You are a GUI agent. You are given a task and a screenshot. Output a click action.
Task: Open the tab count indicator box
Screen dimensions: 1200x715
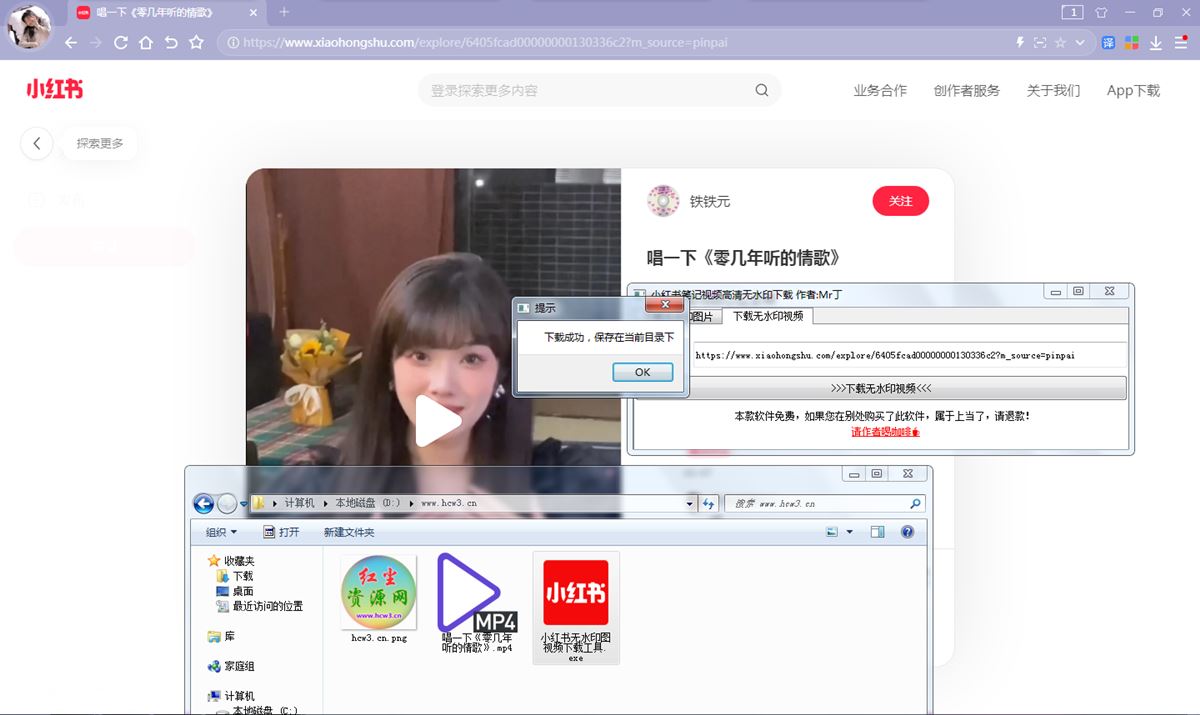point(1072,12)
